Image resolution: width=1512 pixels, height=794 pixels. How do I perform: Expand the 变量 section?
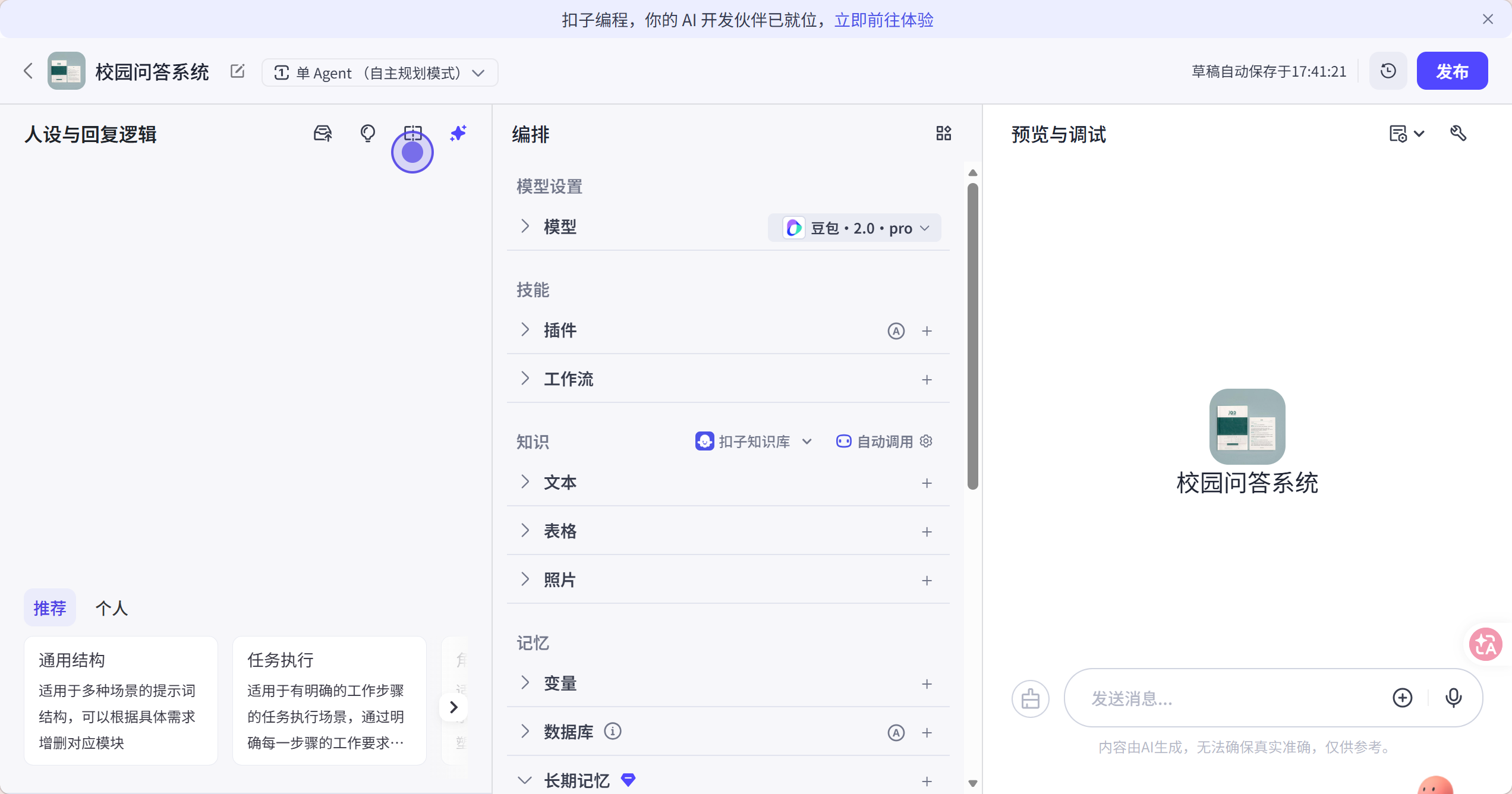(525, 682)
